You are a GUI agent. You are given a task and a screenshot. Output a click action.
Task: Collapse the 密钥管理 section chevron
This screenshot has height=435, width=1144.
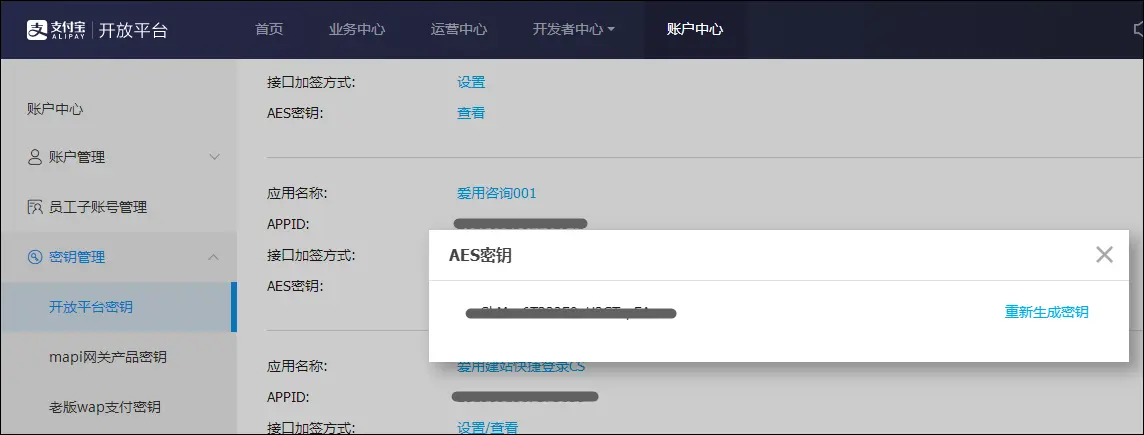[214, 257]
